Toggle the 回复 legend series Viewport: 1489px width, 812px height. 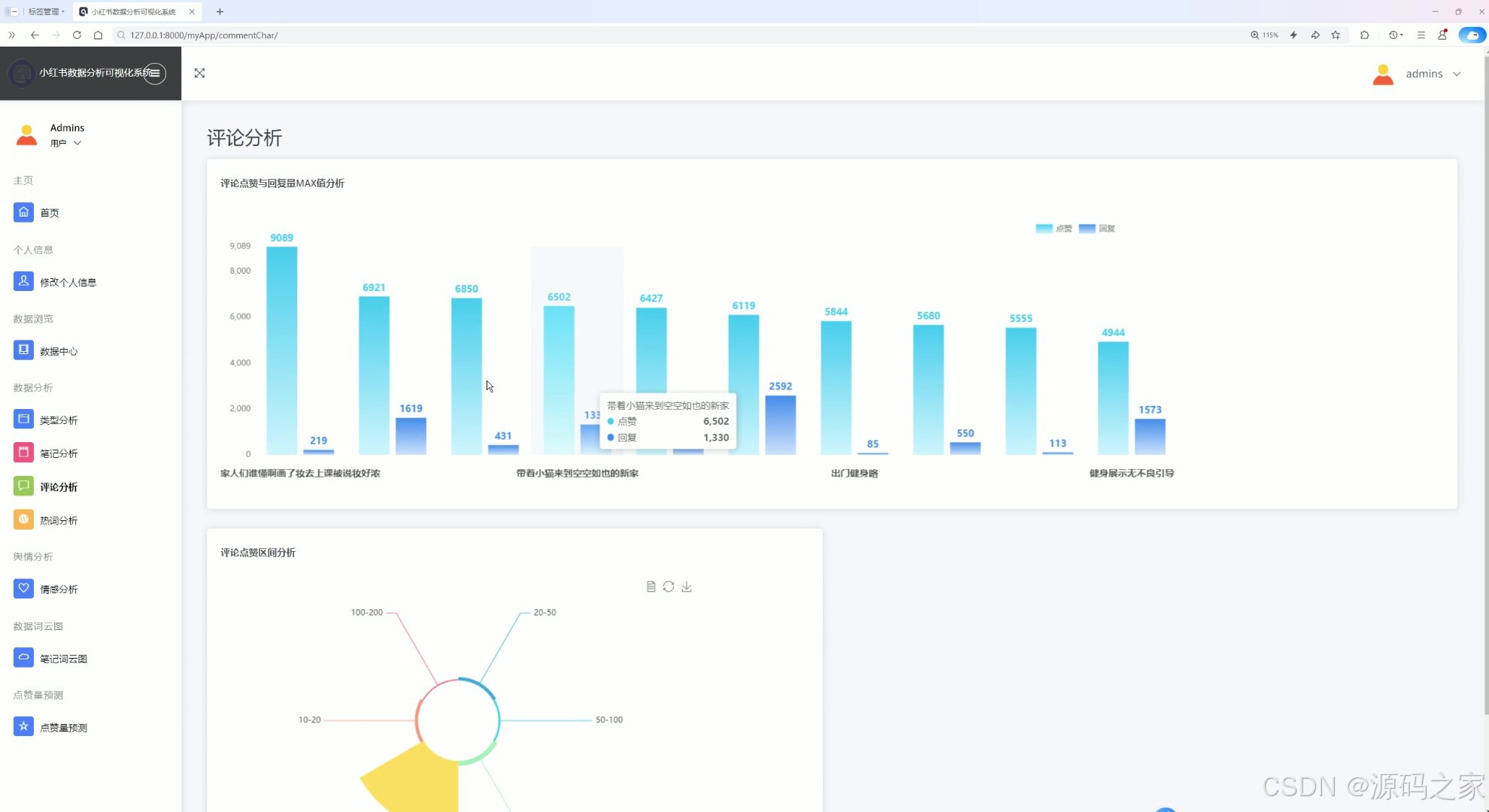[x=1096, y=229]
